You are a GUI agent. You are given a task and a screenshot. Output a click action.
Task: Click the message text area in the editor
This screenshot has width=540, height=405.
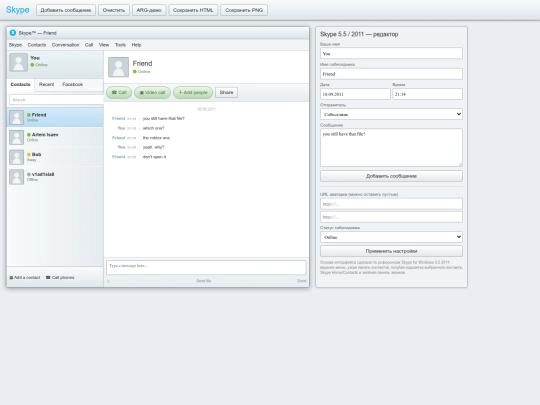(391, 148)
